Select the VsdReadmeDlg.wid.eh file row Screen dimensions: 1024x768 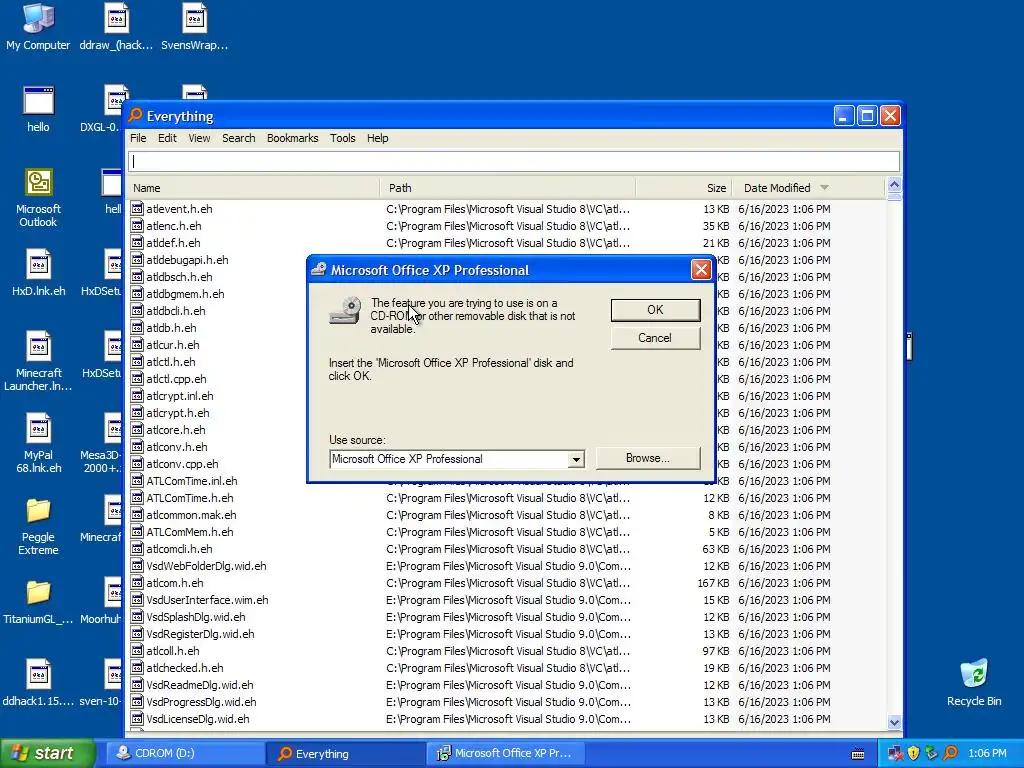505,684
